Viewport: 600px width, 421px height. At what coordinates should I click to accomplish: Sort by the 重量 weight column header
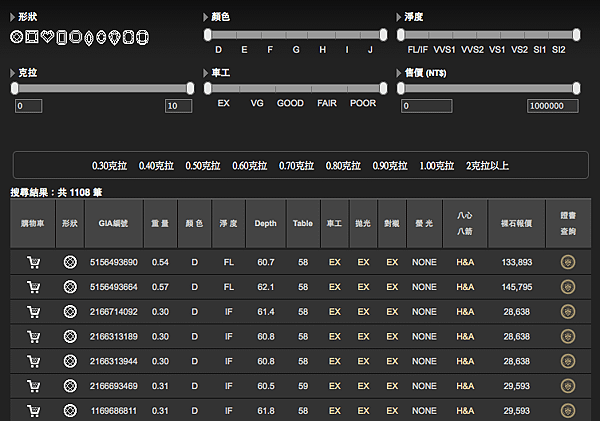click(x=160, y=224)
